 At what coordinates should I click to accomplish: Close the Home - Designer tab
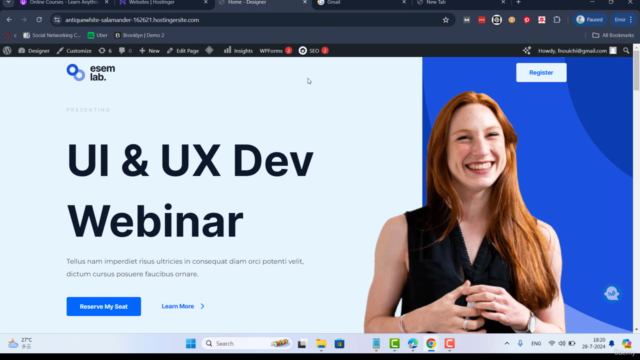304,2
